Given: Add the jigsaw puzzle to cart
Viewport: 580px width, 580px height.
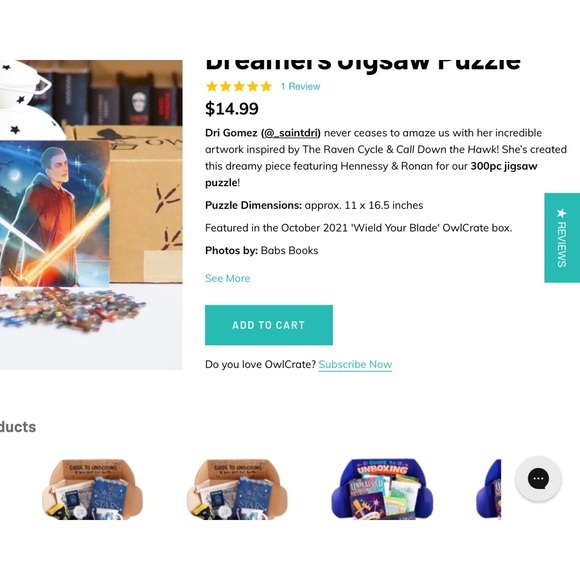Looking at the screenshot, I should (269, 325).
